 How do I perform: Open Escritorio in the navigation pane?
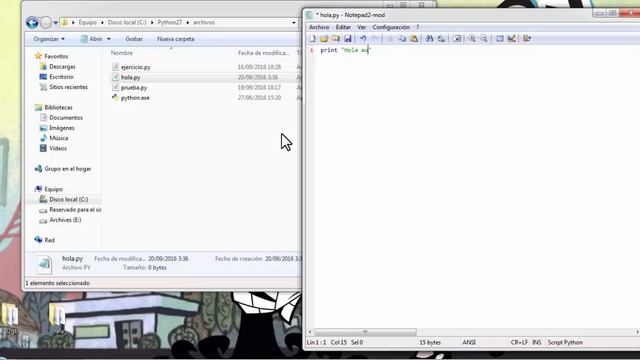[x=61, y=77]
